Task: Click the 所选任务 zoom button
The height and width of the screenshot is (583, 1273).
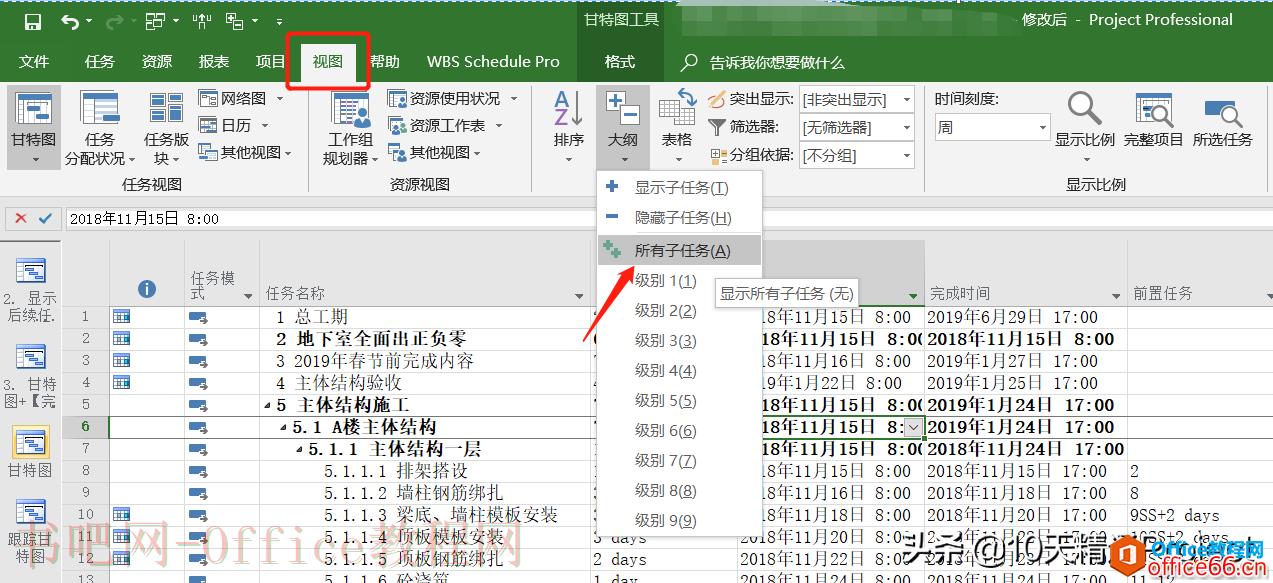Action: [x=1222, y=120]
